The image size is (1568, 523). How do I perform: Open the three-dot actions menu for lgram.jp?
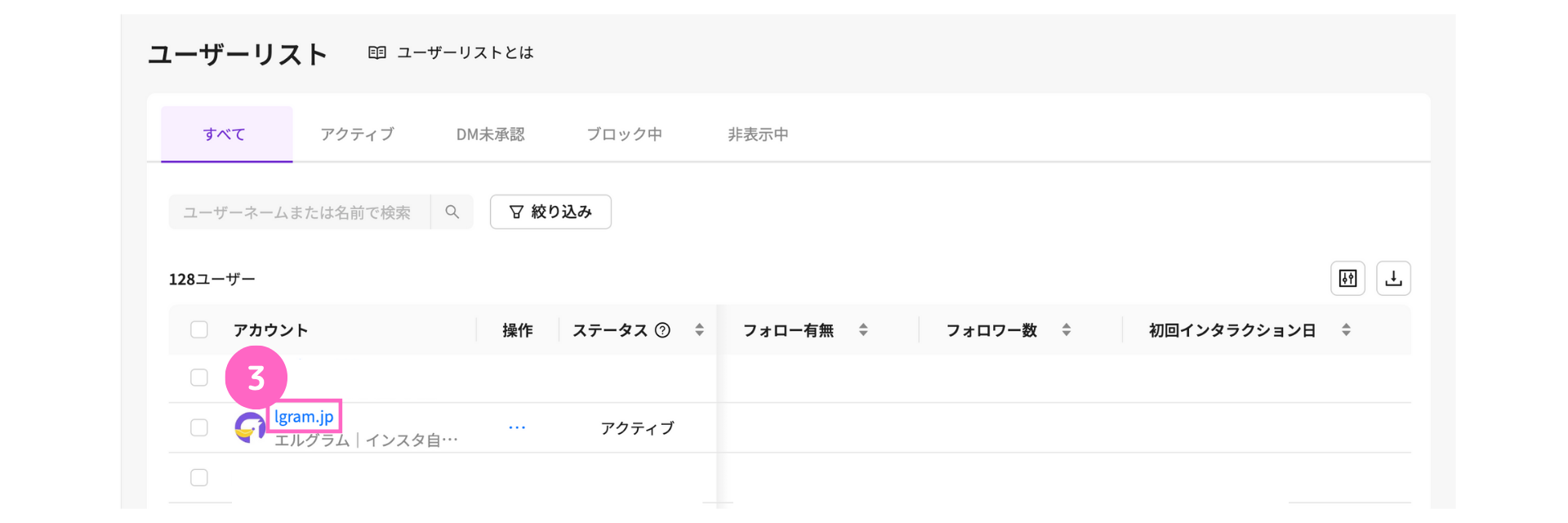(517, 427)
